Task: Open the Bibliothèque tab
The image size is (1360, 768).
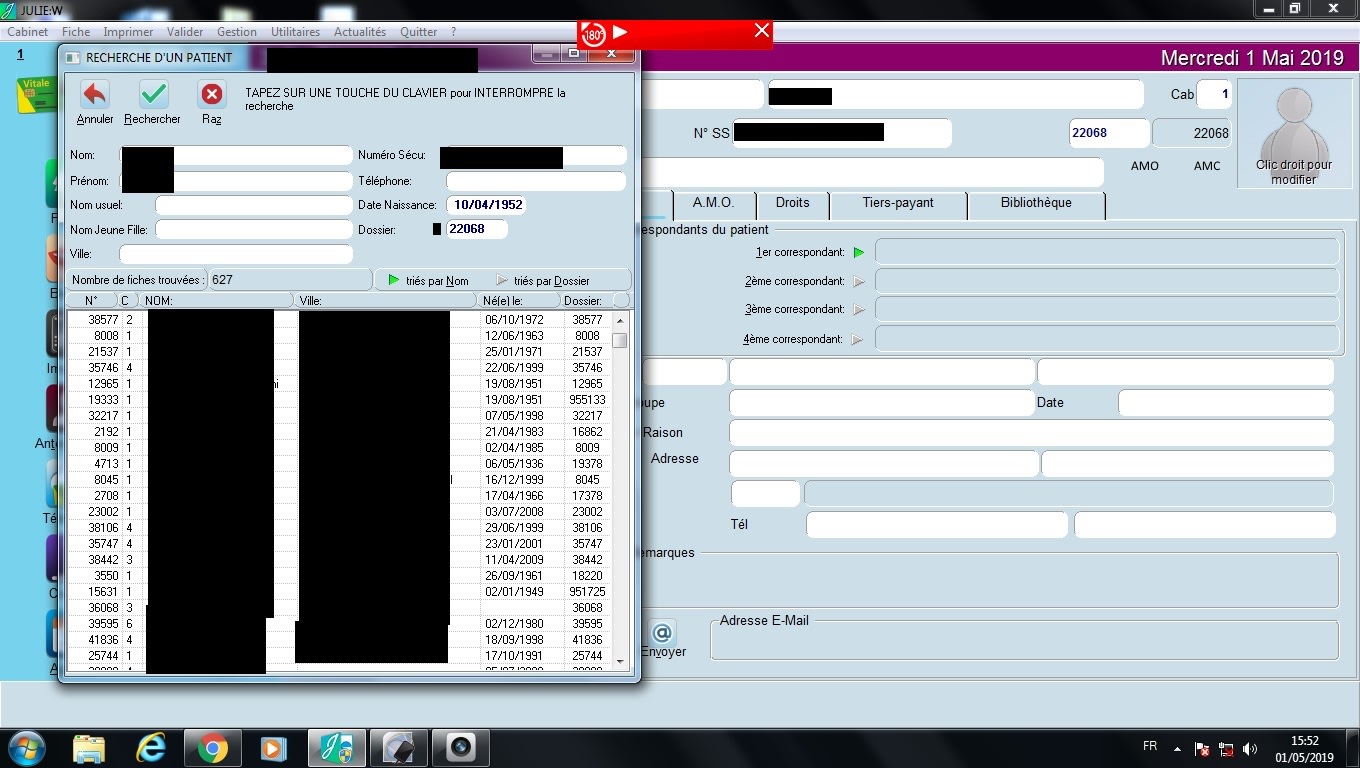Action: tap(1035, 203)
